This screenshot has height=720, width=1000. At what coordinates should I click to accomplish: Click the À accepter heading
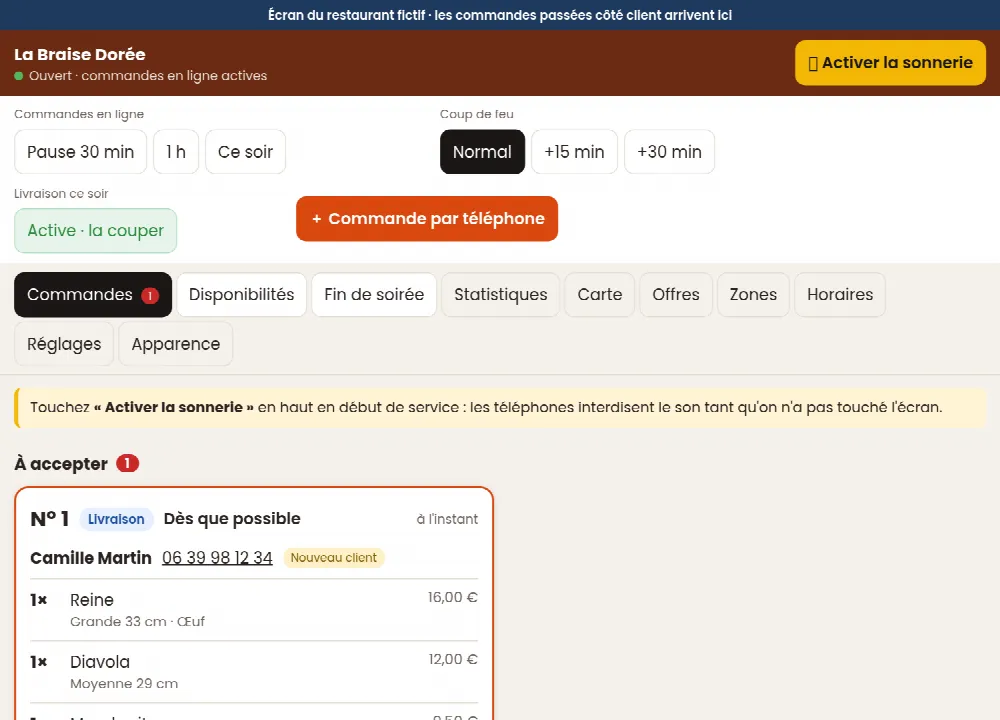pos(61,464)
